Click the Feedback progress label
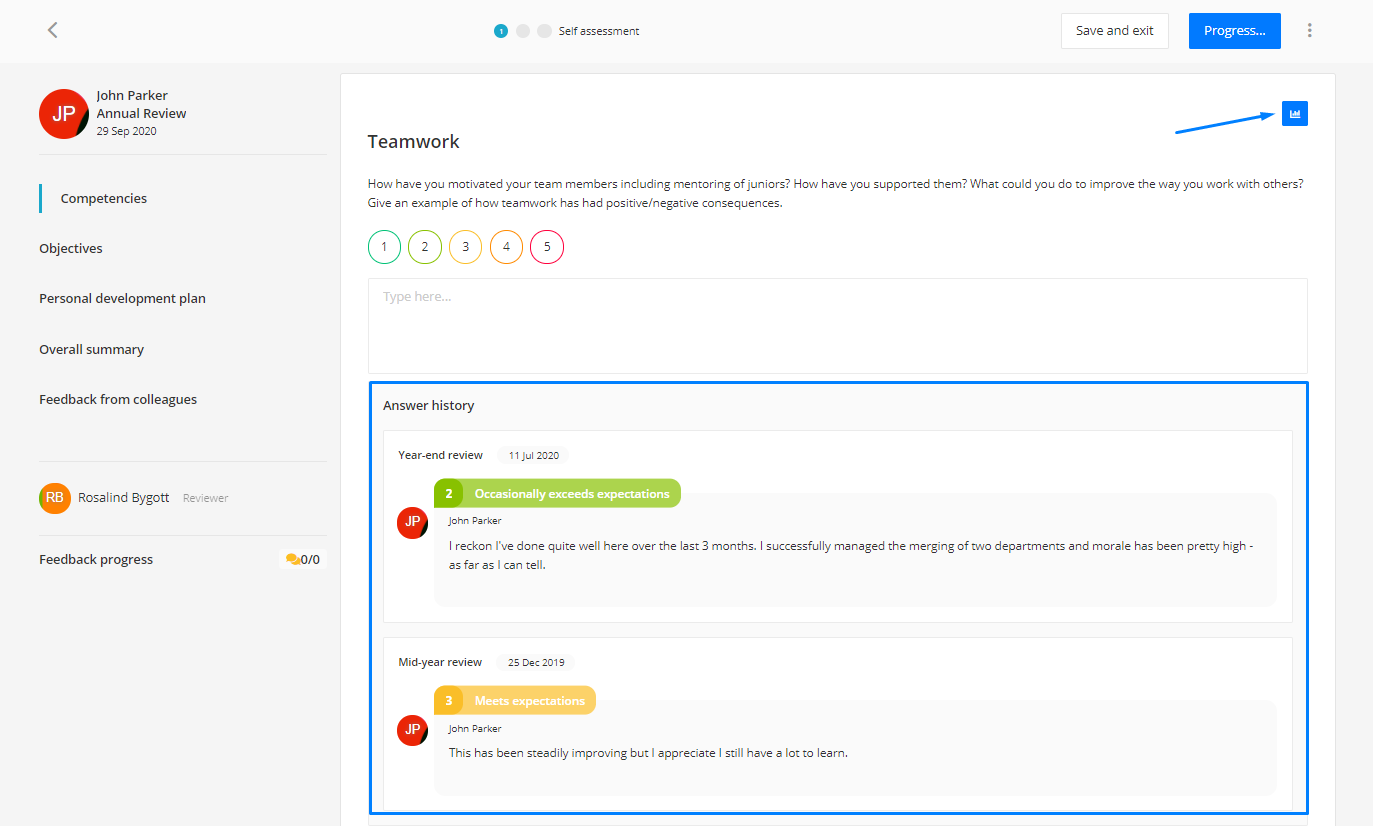The width and height of the screenshot is (1373, 826). coord(96,559)
